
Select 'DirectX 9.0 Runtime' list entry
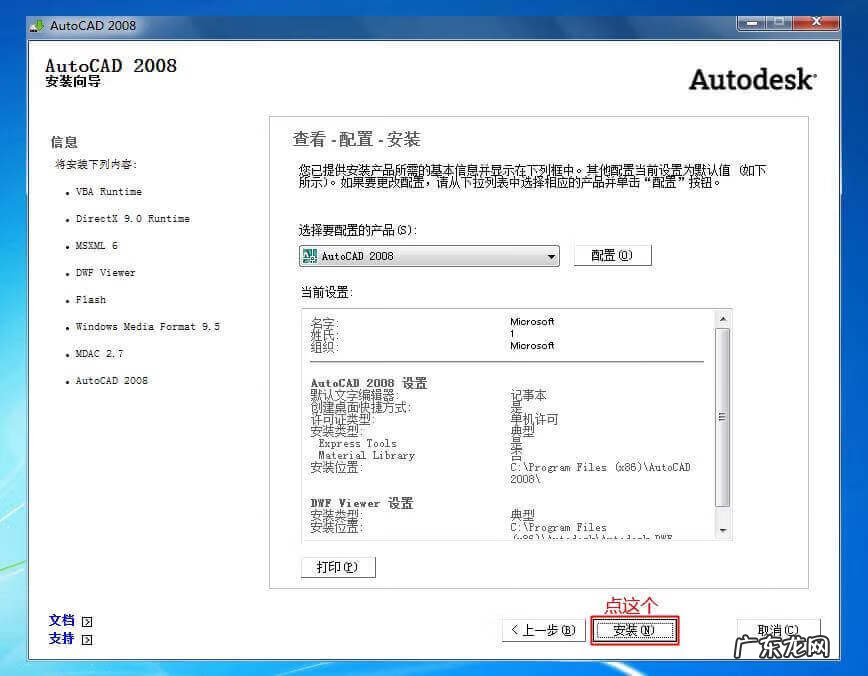point(133,219)
